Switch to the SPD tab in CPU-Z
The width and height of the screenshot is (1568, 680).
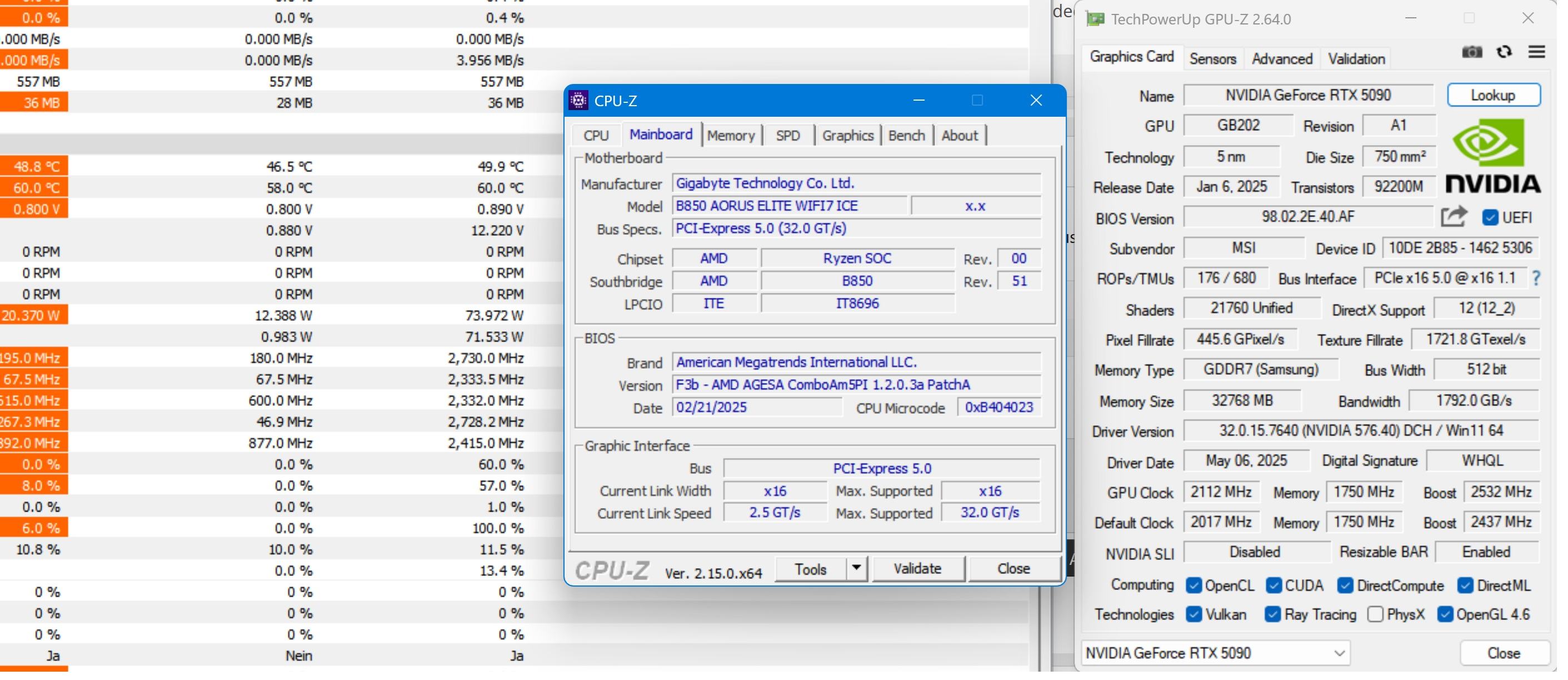coord(788,135)
